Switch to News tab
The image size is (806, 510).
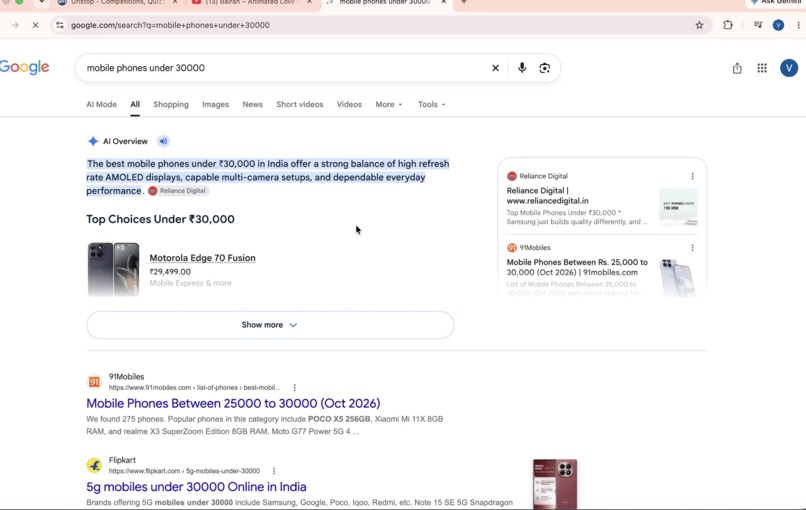pyautogui.click(x=252, y=104)
